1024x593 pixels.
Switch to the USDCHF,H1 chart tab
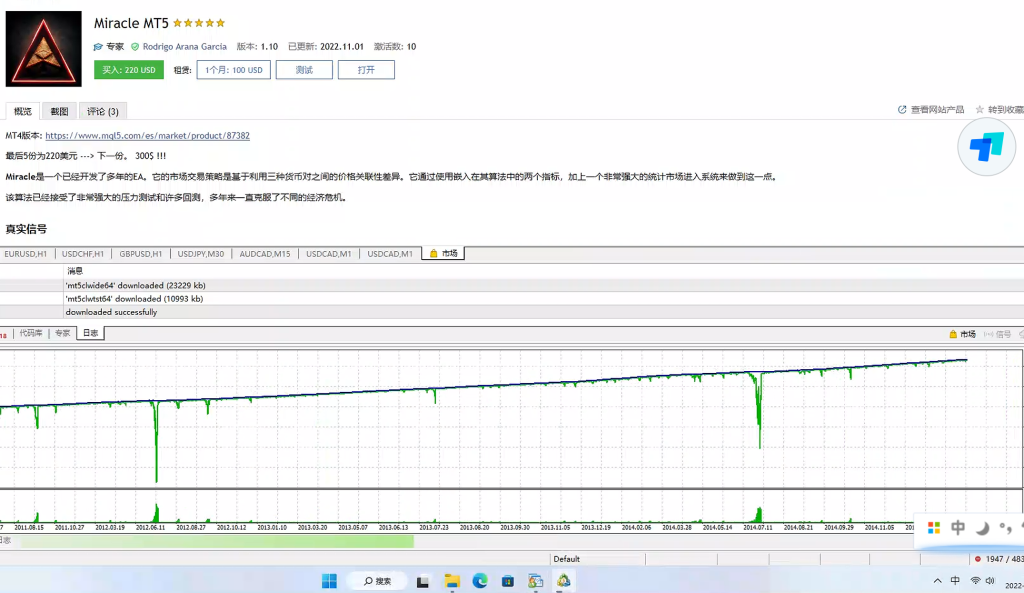click(x=83, y=253)
